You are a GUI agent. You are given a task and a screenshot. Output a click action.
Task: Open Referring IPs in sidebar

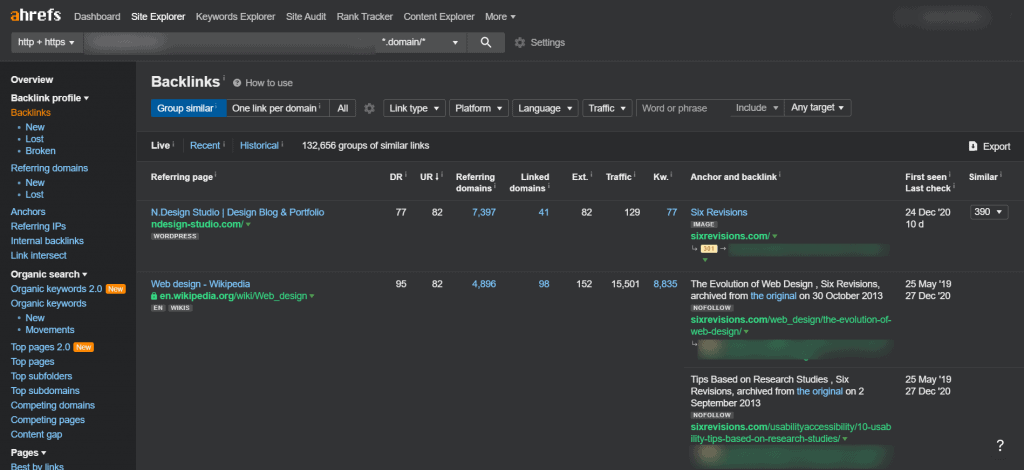click(39, 227)
